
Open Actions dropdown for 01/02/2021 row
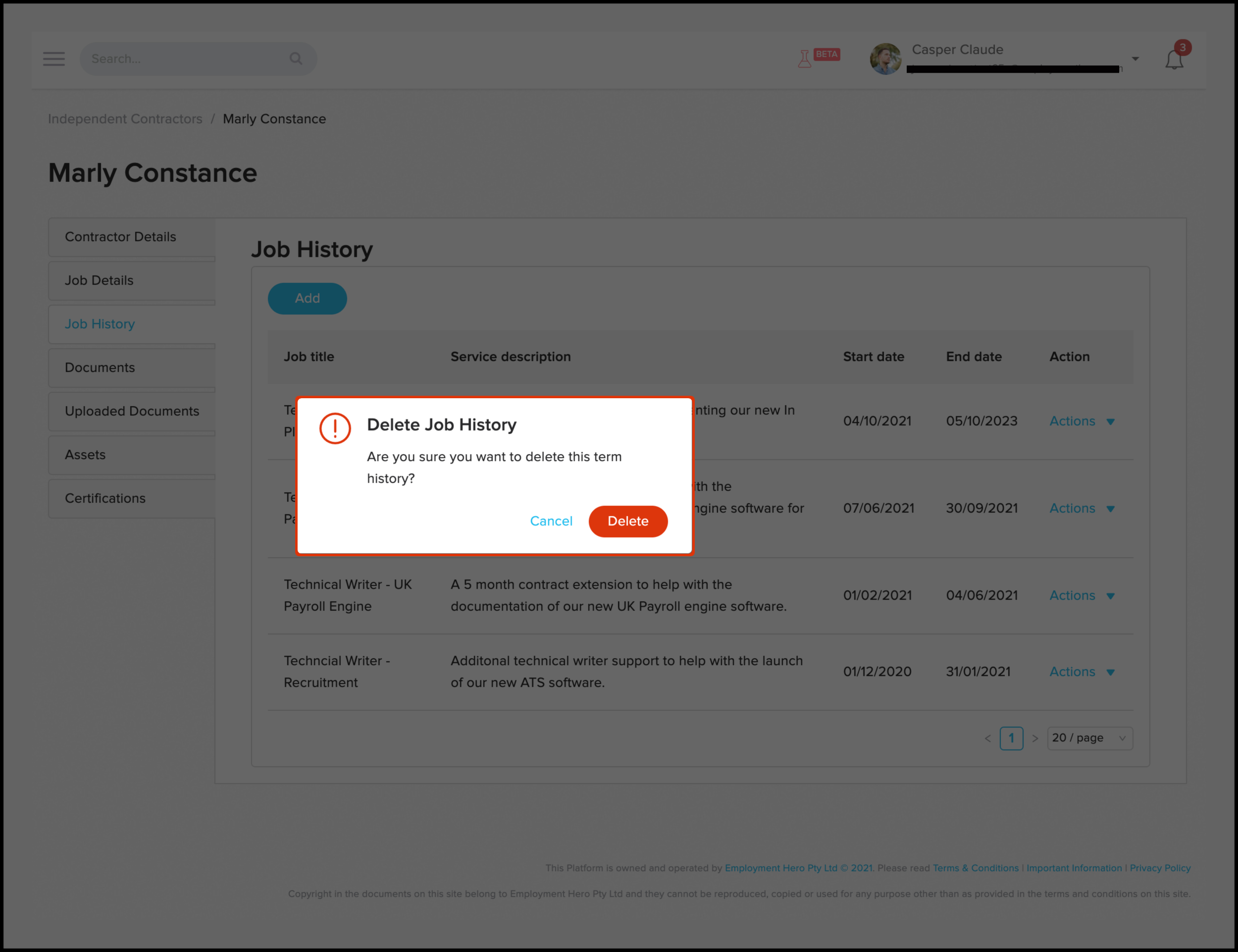tap(1082, 595)
